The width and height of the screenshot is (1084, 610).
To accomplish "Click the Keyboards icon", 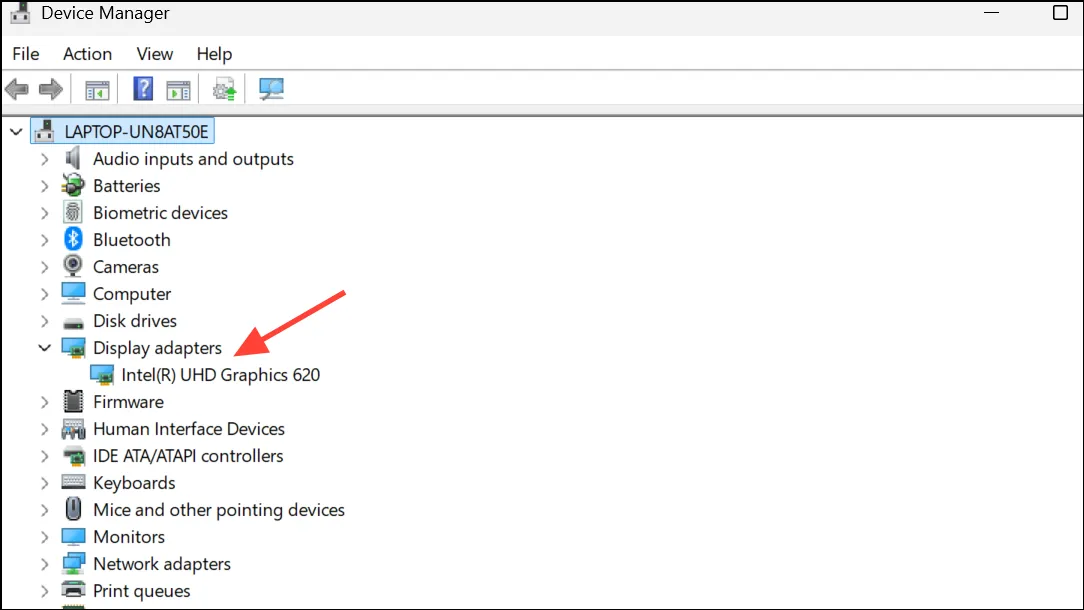I will [73, 482].
